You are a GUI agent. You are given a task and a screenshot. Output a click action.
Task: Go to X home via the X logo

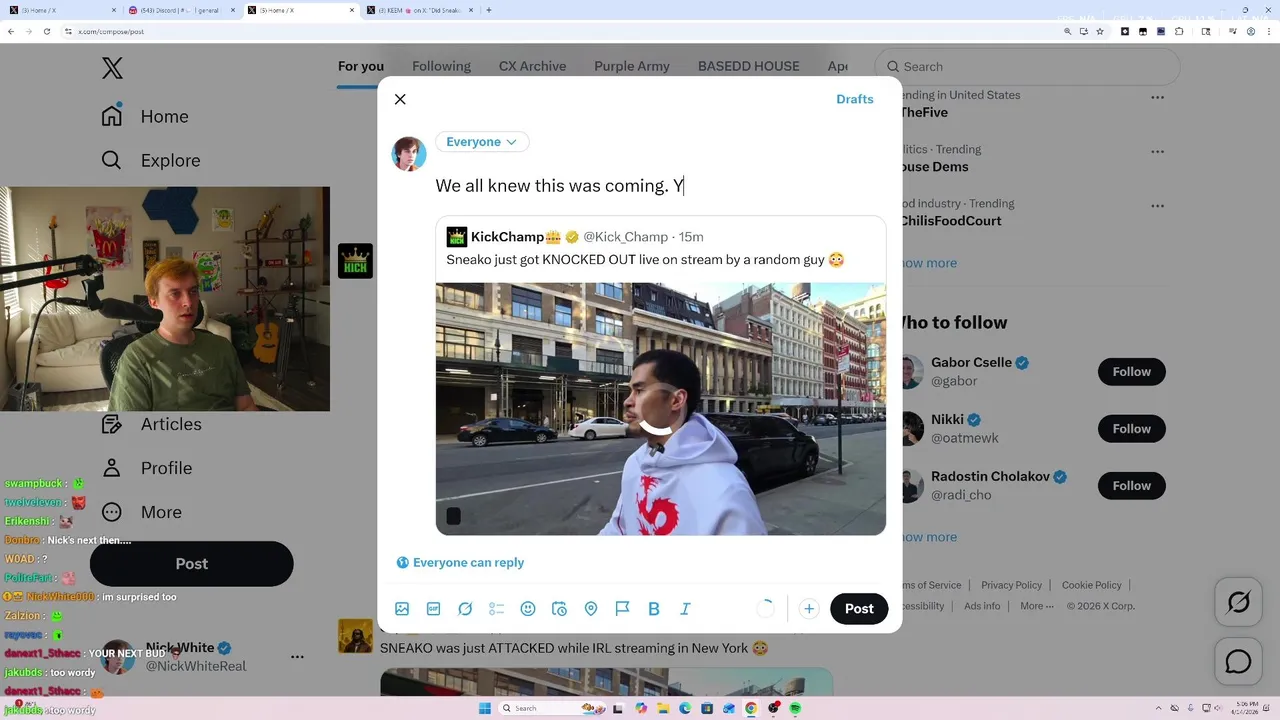[x=112, y=68]
